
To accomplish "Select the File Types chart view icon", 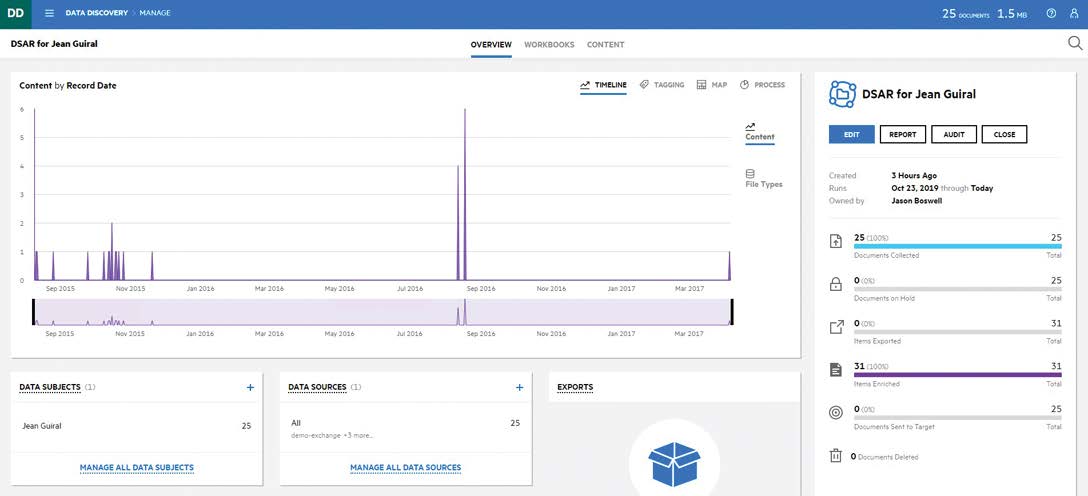I will click(749, 173).
